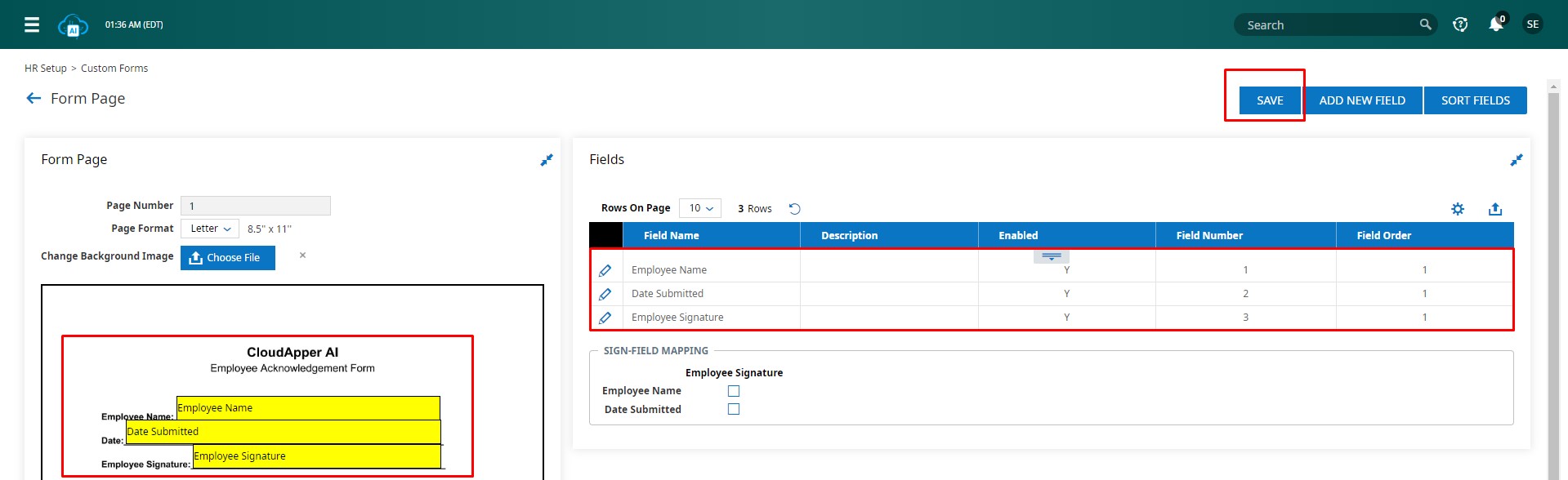1568x480 pixels.
Task: Click the CloudApper AI logo icon
Action: click(73, 25)
